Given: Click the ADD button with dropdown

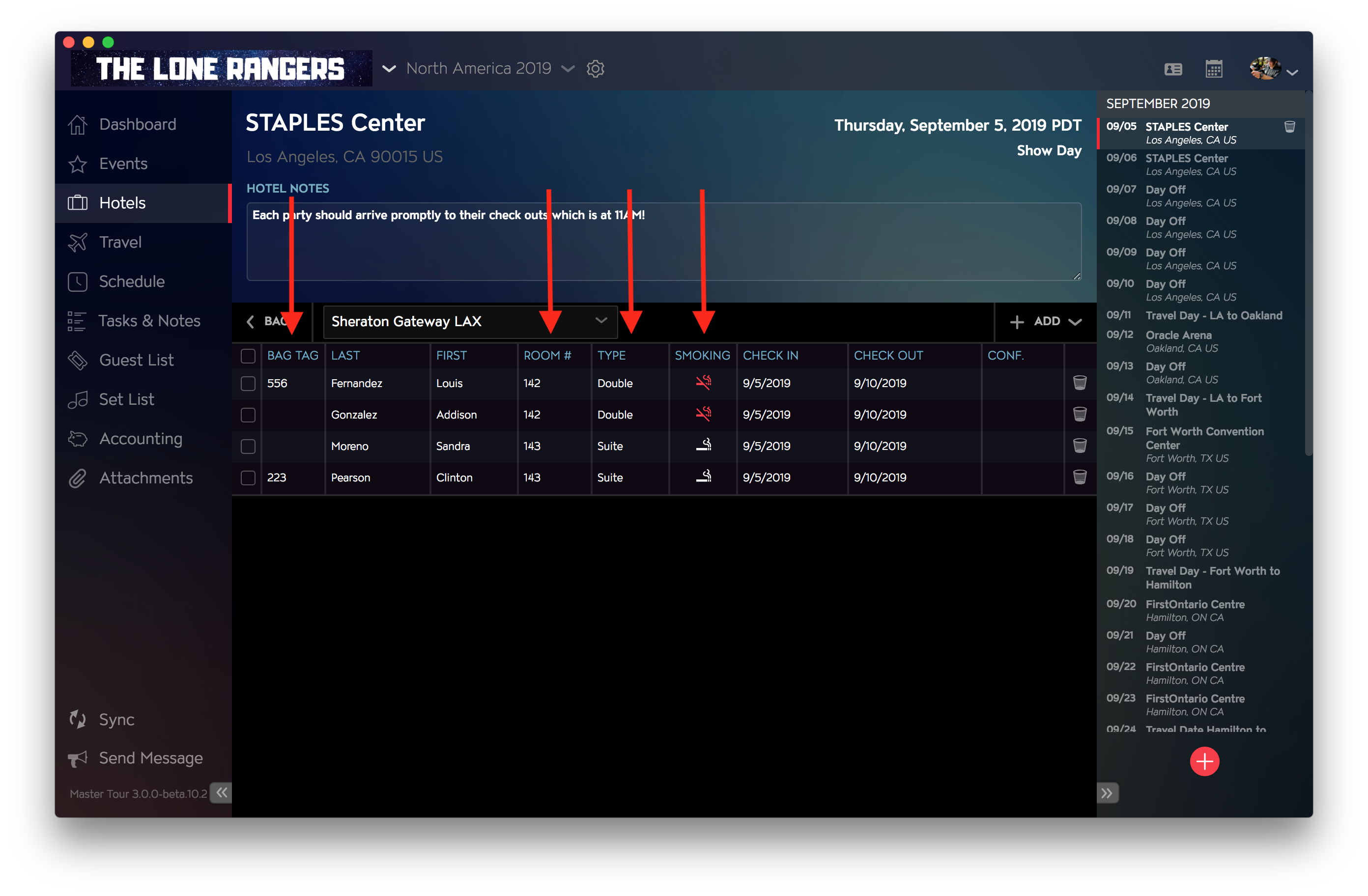Looking at the screenshot, I should (1046, 321).
